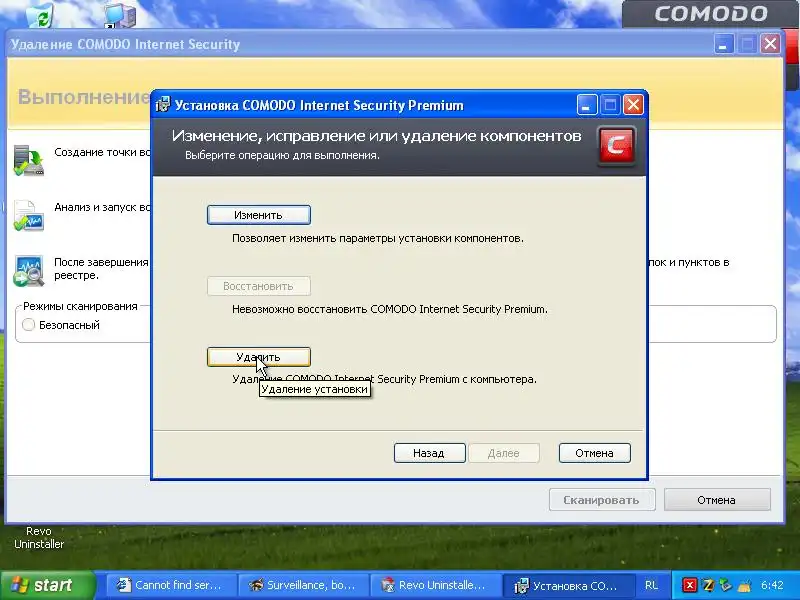Click Сканировать in the Revo Uninstaller window
This screenshot has height=600, width=800.
coord(602,500)
